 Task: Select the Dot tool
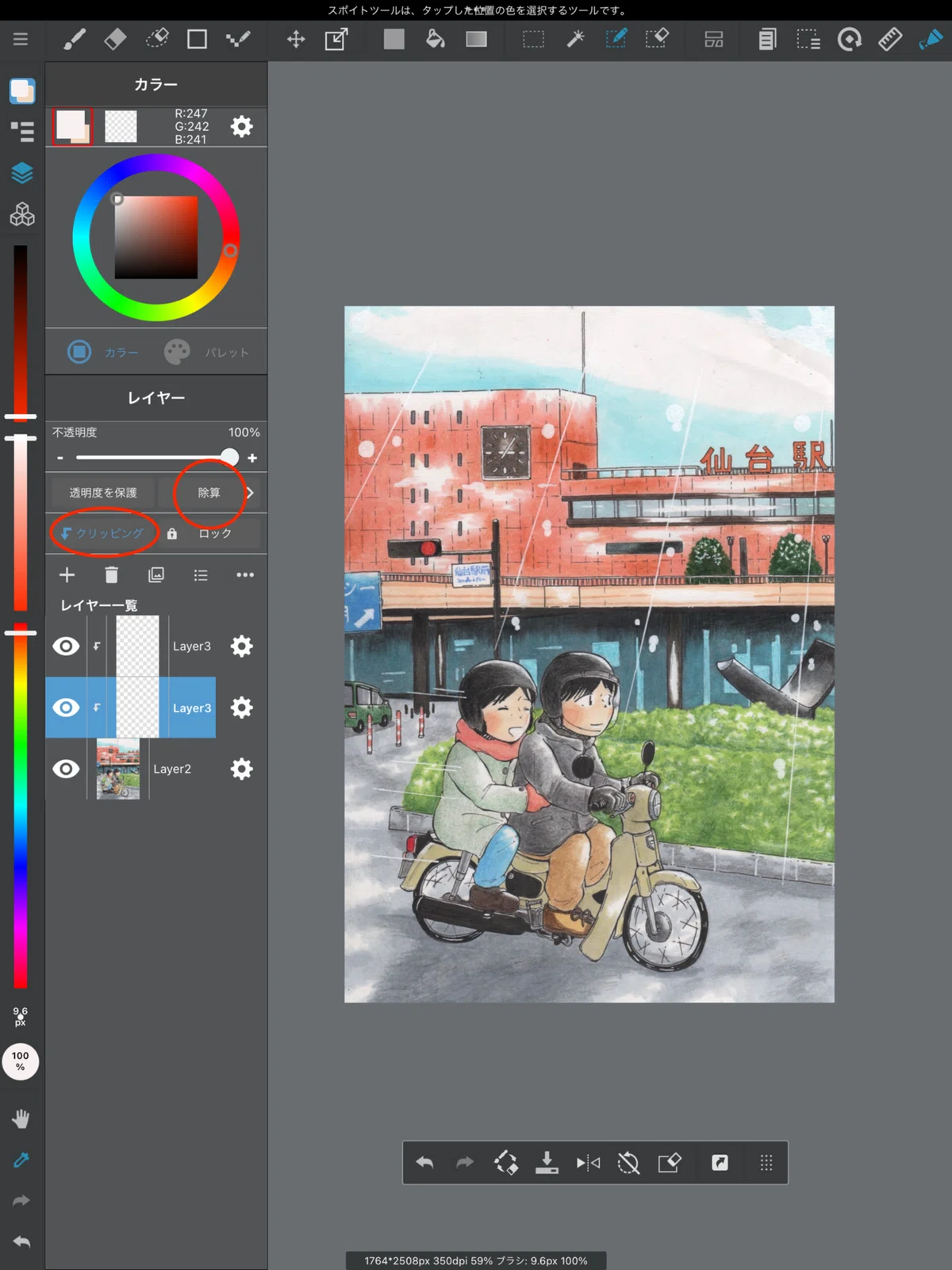point(238,39)
